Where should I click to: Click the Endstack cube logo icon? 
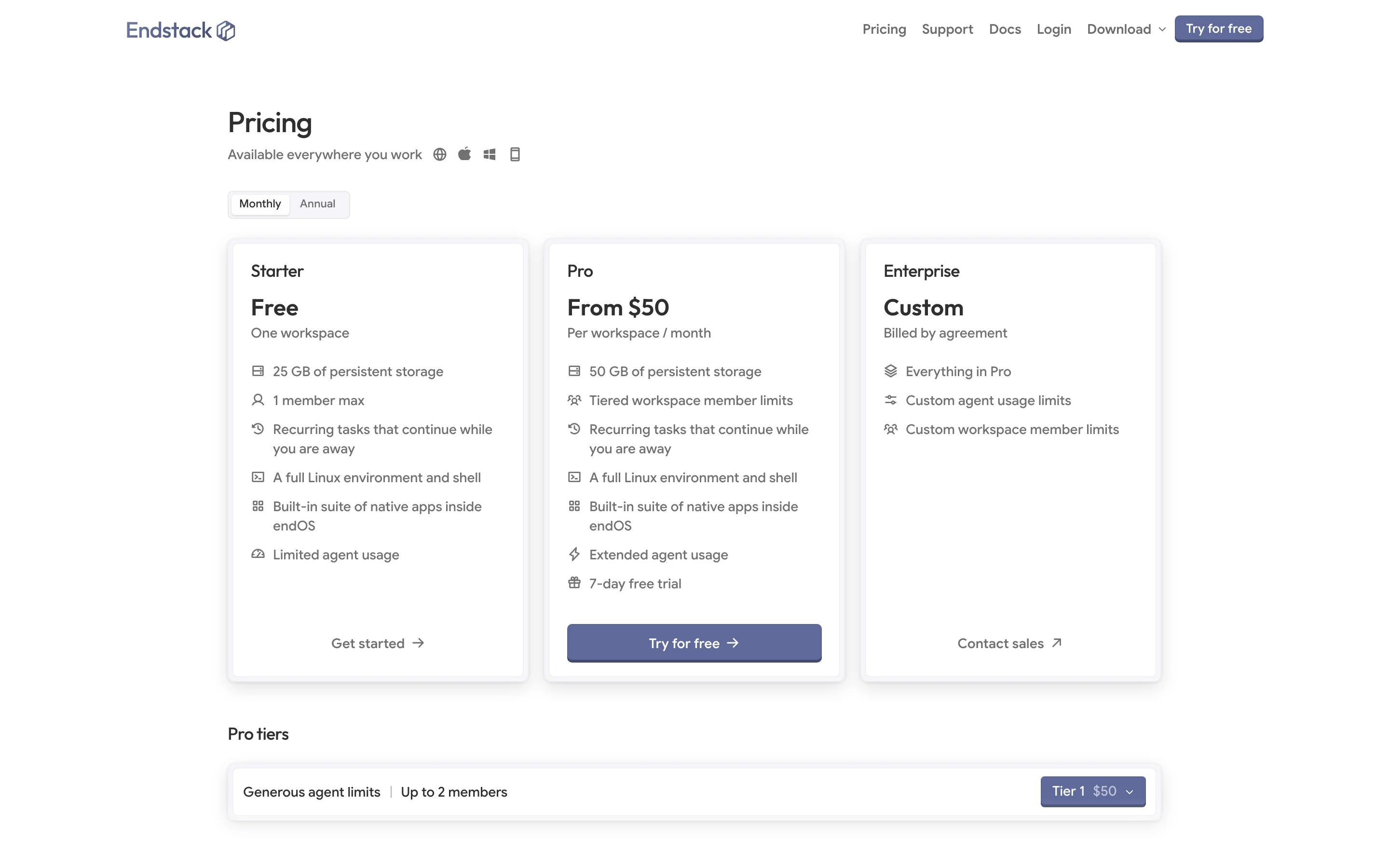(x=226, y=30)
